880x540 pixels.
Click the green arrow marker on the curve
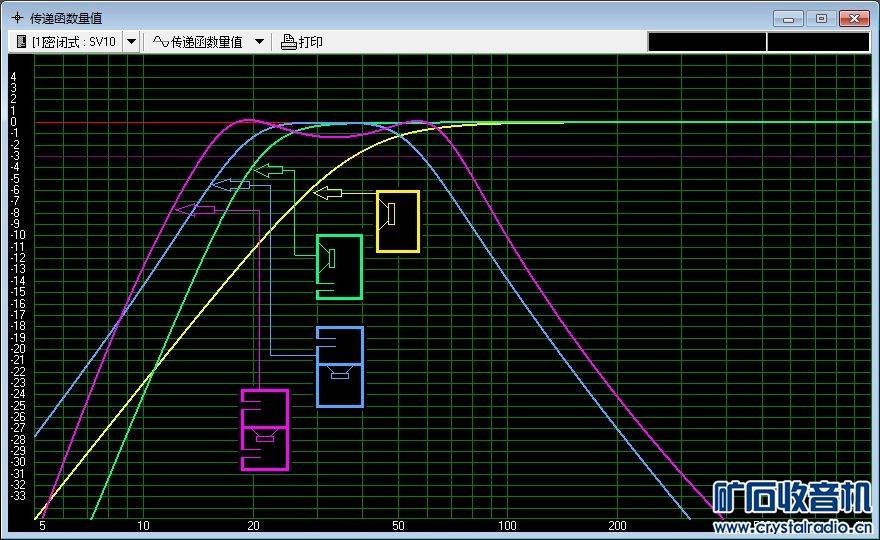[269, 170]
